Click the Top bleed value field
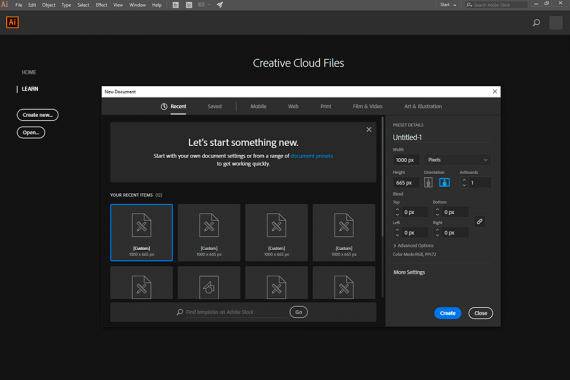 click(415, 212)
